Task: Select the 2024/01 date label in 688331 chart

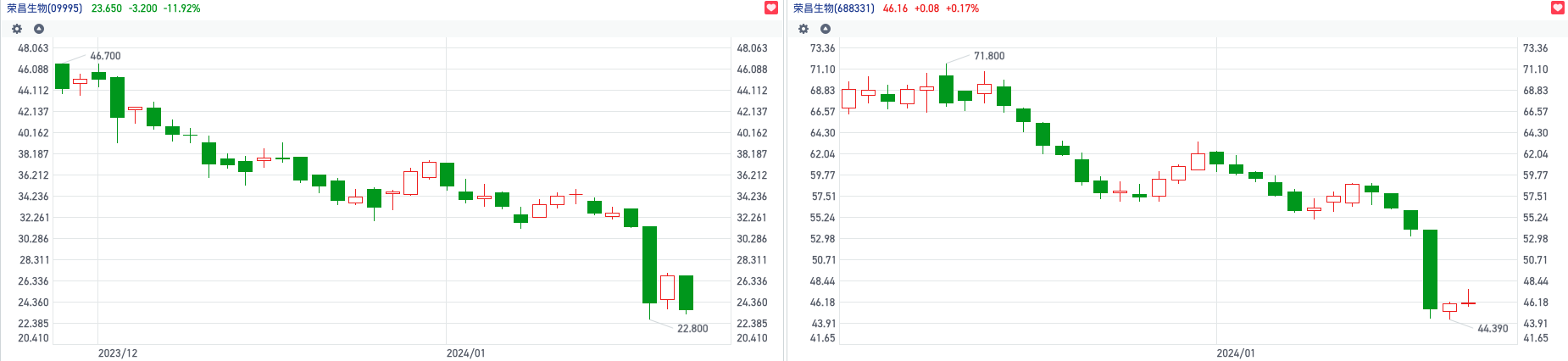Action: 1236,353
